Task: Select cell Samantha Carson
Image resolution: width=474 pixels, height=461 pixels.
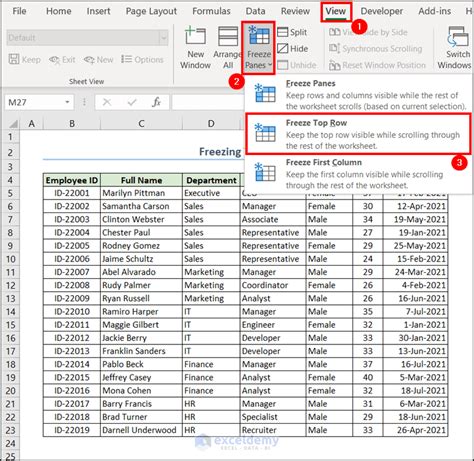Action: (141, 206)
